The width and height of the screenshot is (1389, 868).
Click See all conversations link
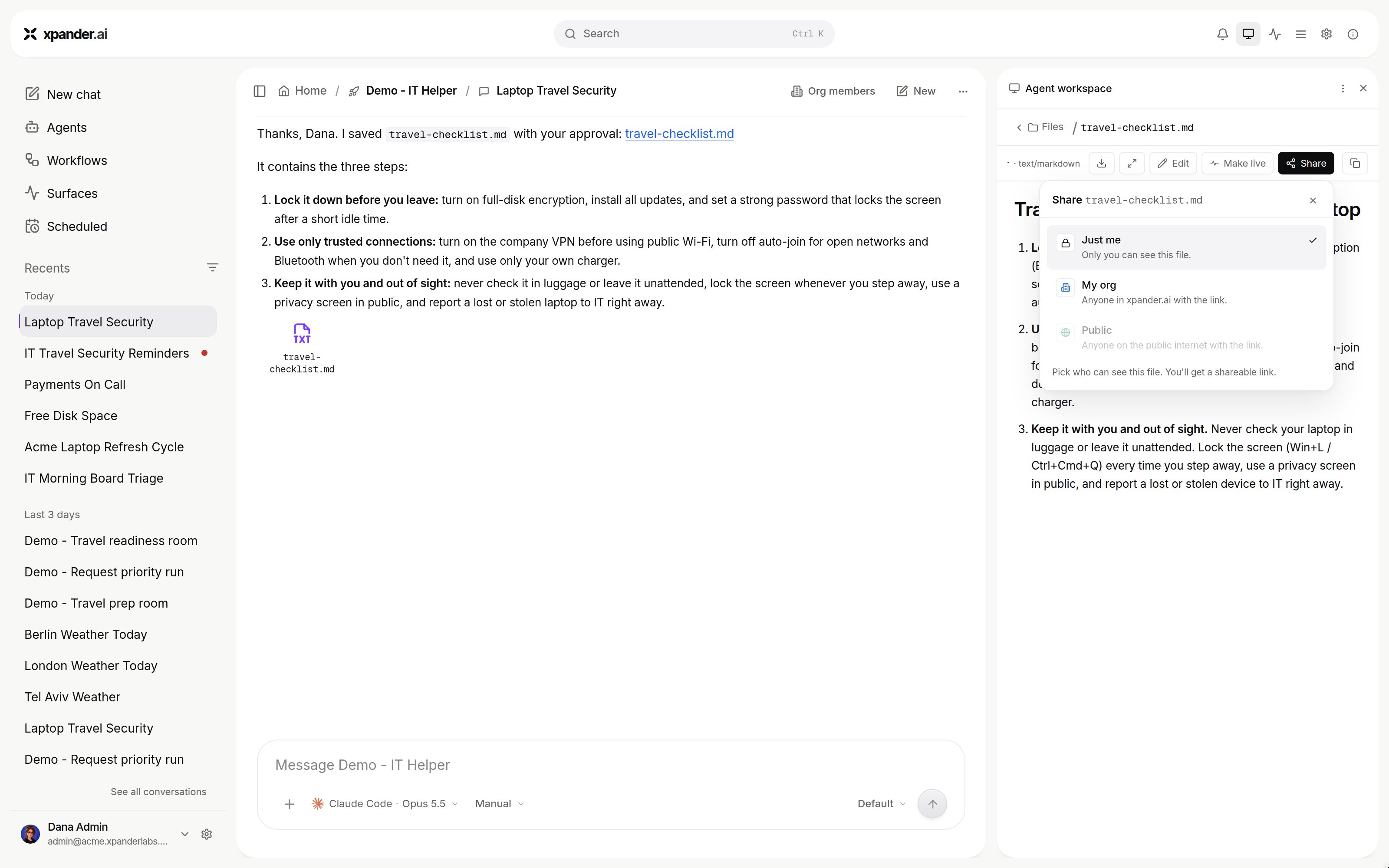158,792
